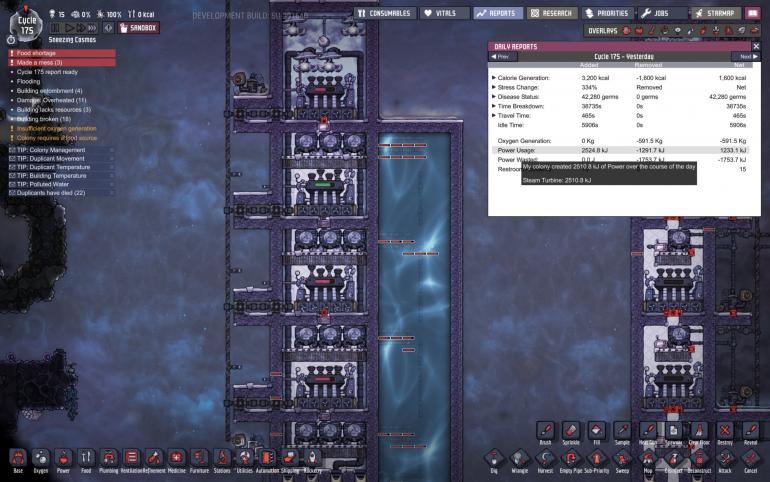770x482 pixels.
Task: Open the Research screen
Action: (551, 13)
